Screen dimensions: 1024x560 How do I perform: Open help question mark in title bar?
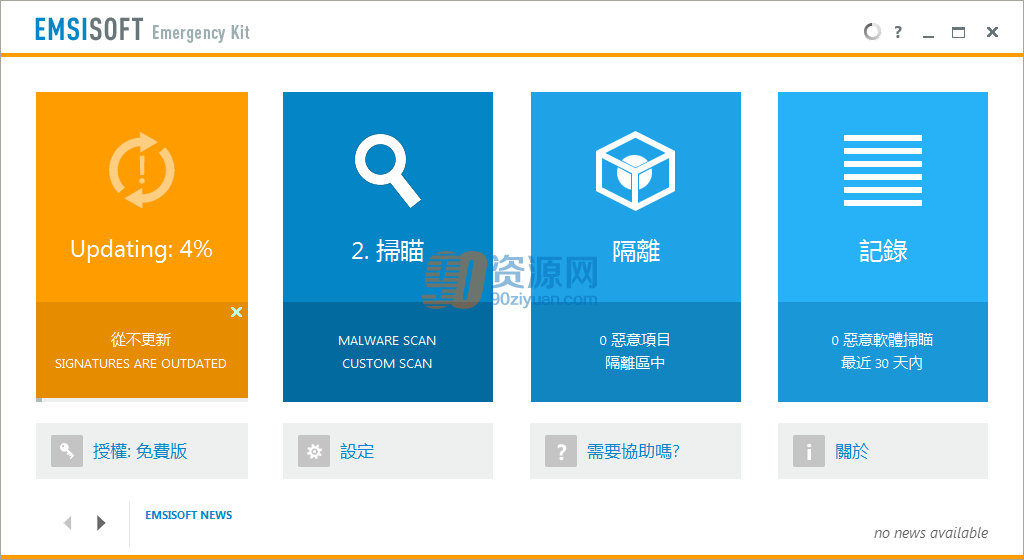pos(899,32)
